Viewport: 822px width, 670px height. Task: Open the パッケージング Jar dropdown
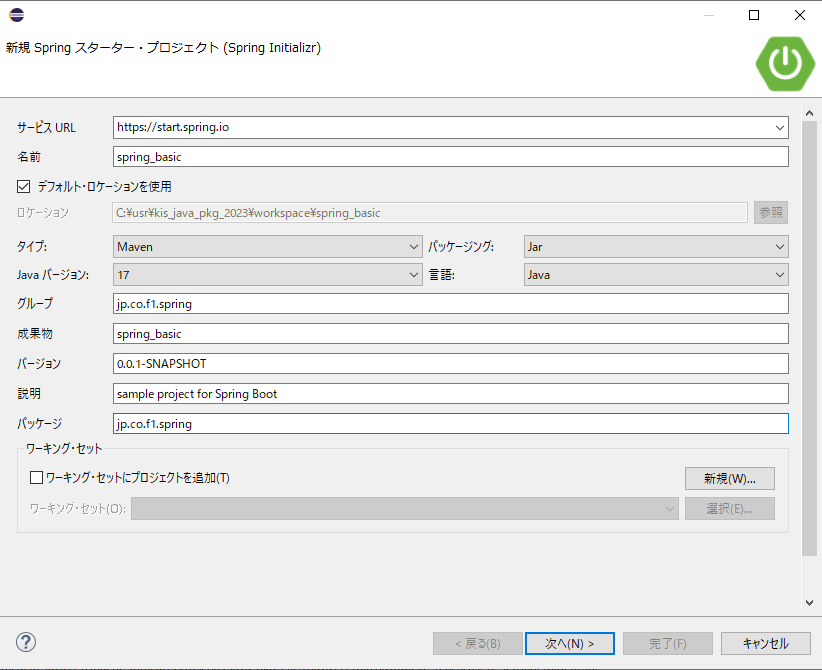[655, 246]
